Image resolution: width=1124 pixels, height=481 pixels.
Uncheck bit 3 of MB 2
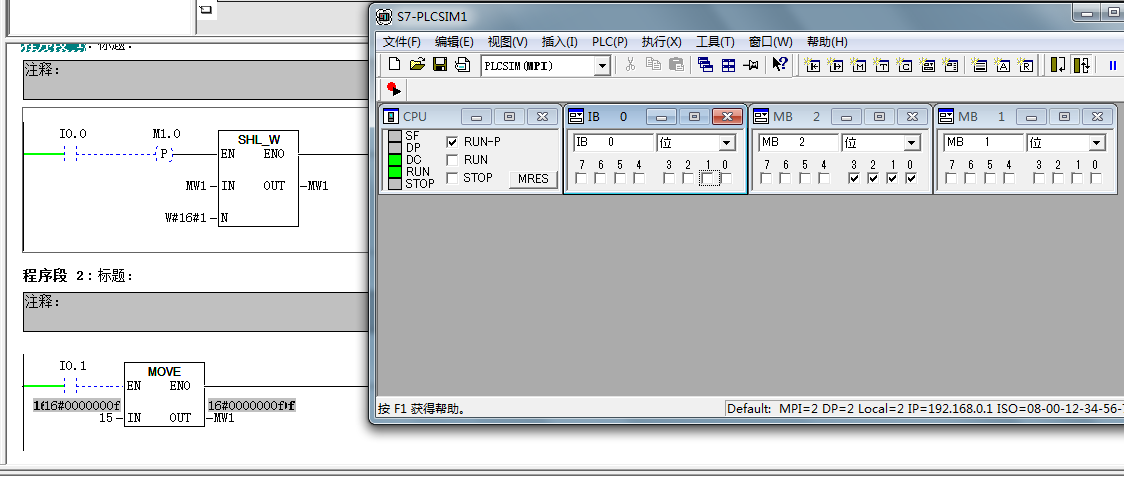[x=854, y=179]
